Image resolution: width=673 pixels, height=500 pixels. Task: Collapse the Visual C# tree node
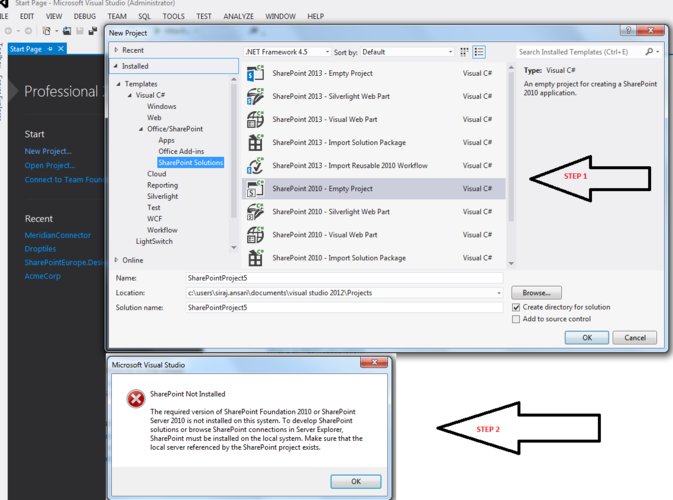tap(130, 95)
